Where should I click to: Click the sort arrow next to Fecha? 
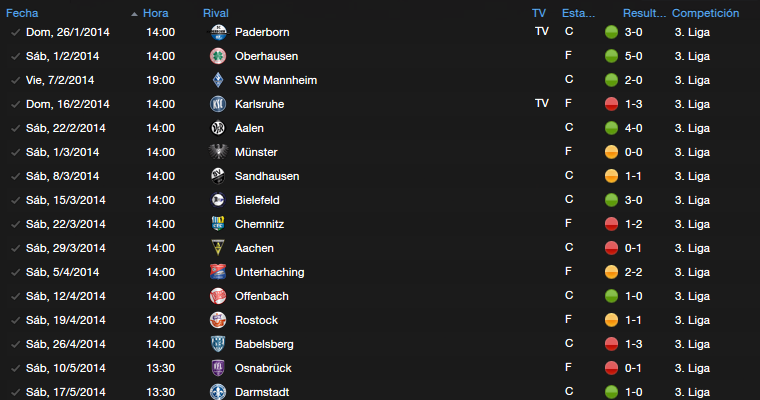[134, 14]
